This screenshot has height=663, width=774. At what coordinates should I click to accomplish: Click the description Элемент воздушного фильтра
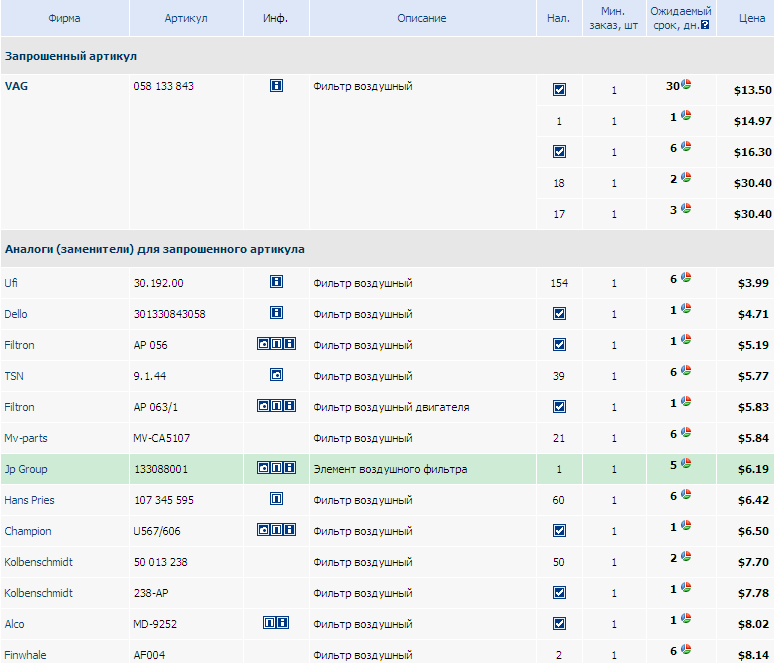(x=390, y=469)
